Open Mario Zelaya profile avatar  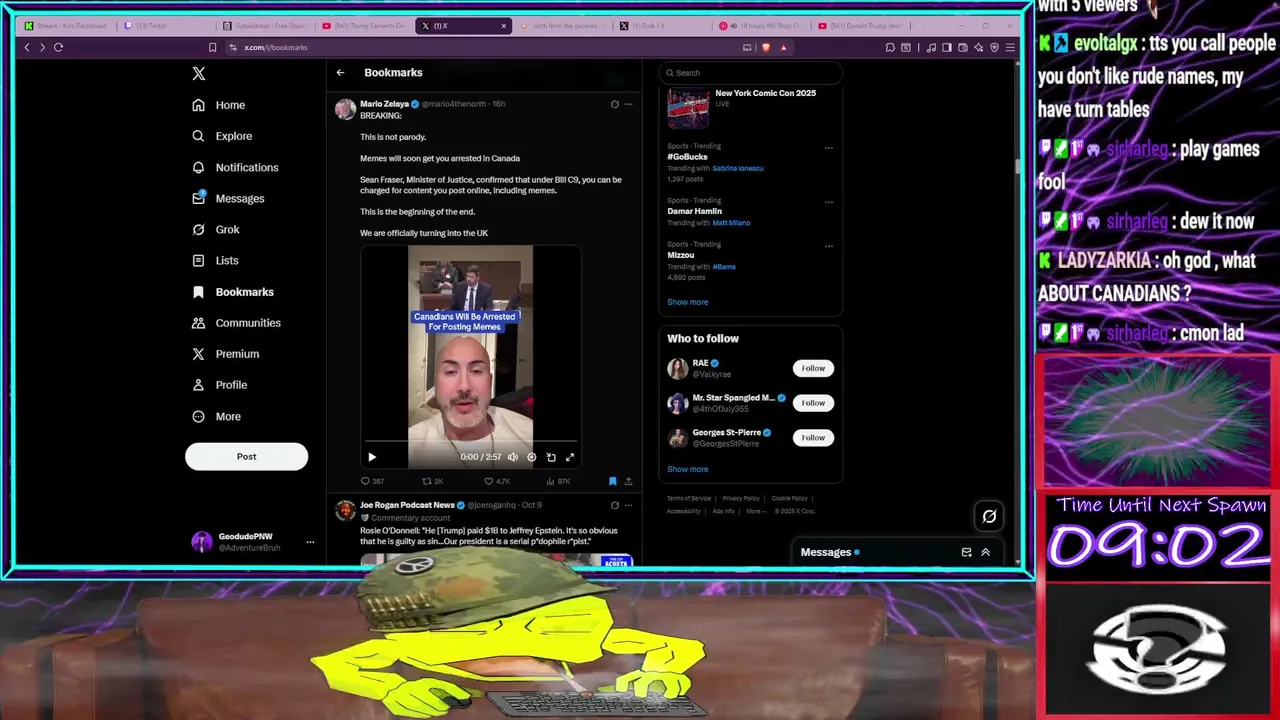pyautogui.click(x=345, y=109)
